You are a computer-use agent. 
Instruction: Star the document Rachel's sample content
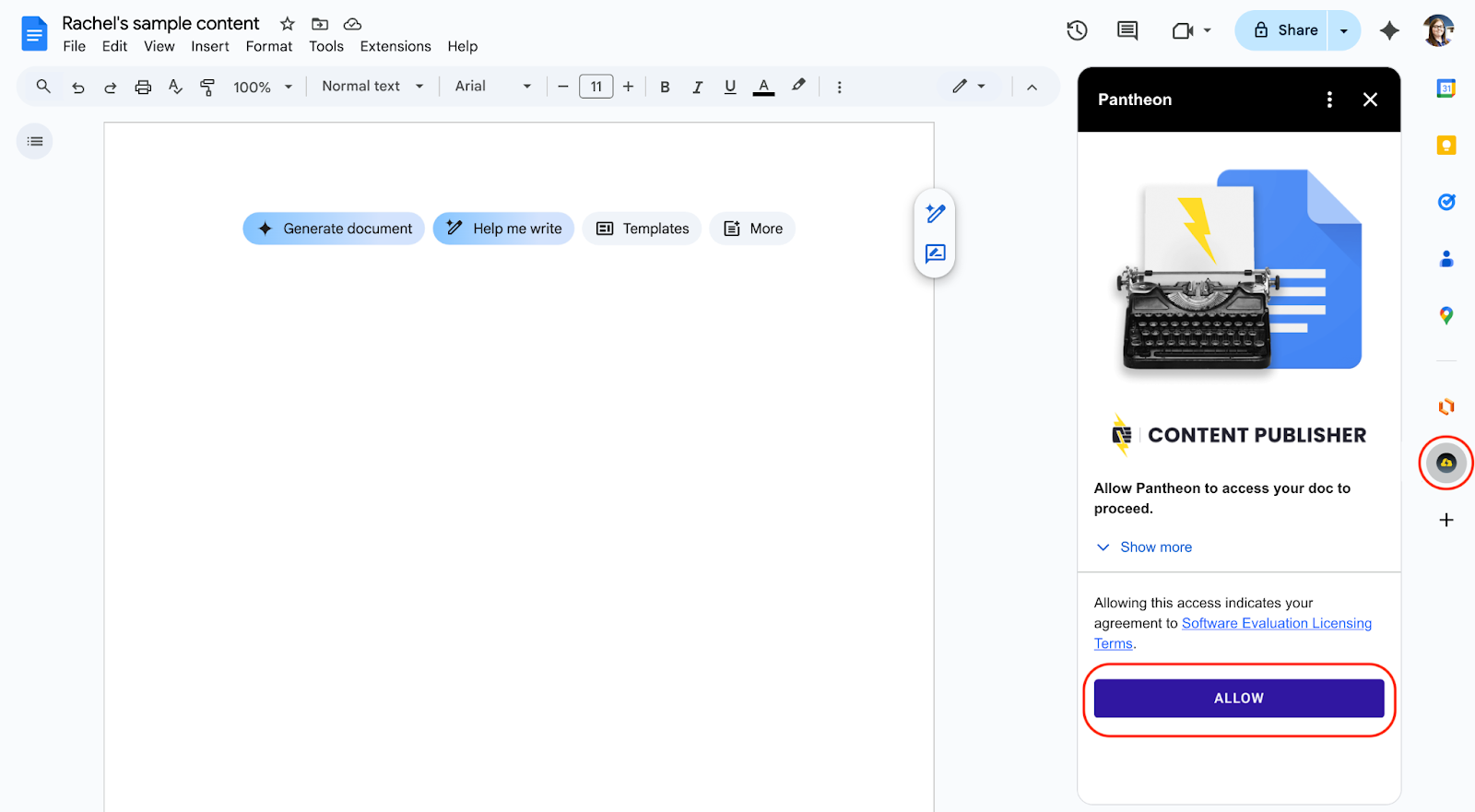288,24
